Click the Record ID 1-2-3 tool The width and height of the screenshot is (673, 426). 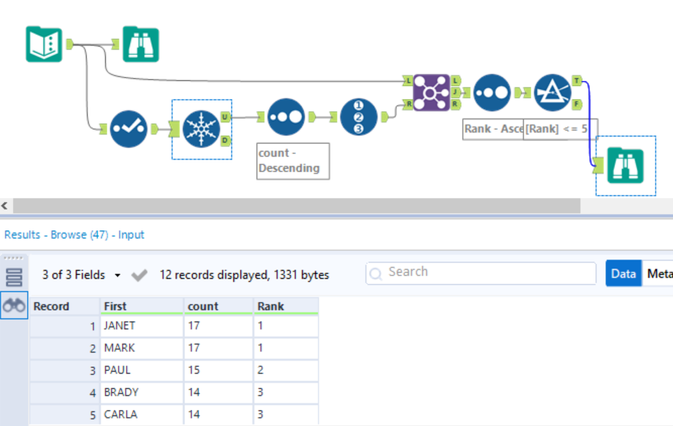[359, 116]
